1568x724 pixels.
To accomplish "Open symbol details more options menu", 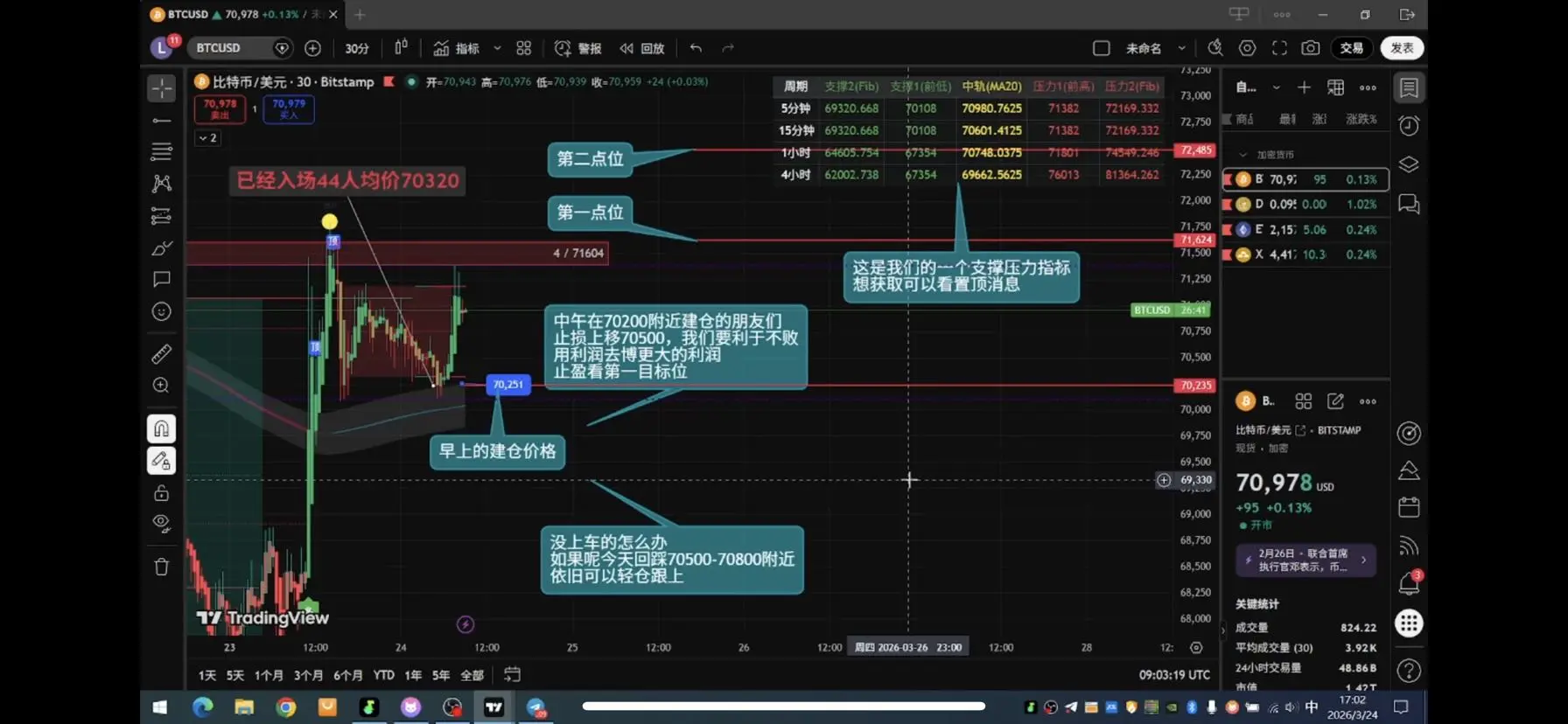I will tap(1368, 401).
